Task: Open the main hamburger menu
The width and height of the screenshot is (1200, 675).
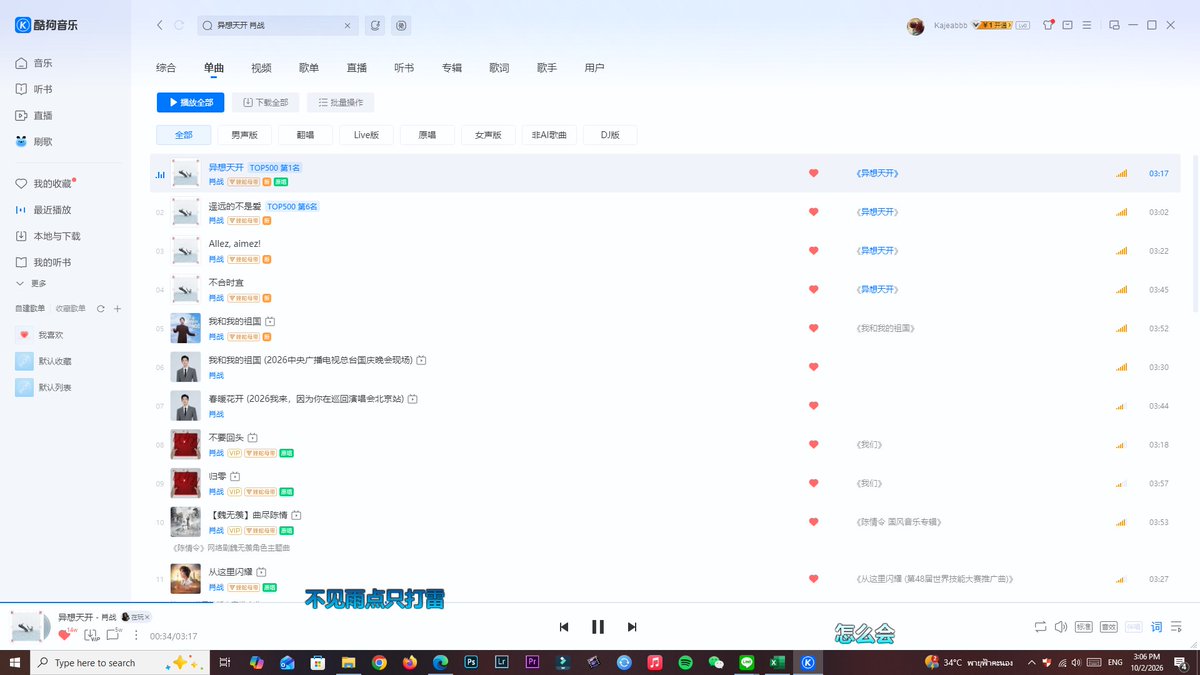Action: point(1087,25)
